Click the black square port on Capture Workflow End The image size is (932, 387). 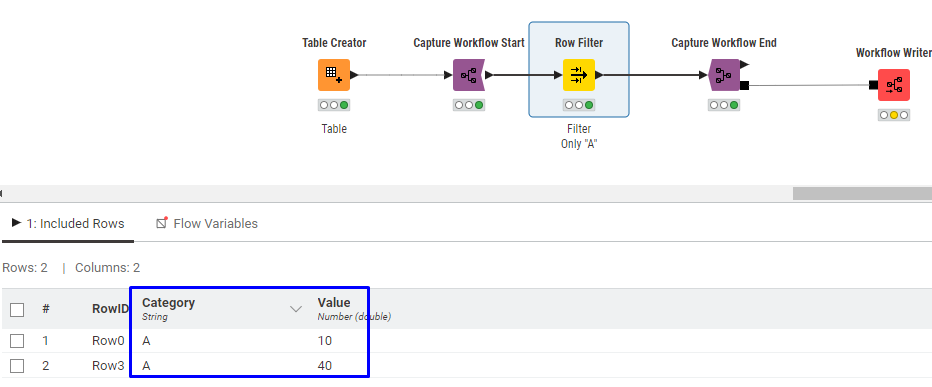(x=744, y=85)
